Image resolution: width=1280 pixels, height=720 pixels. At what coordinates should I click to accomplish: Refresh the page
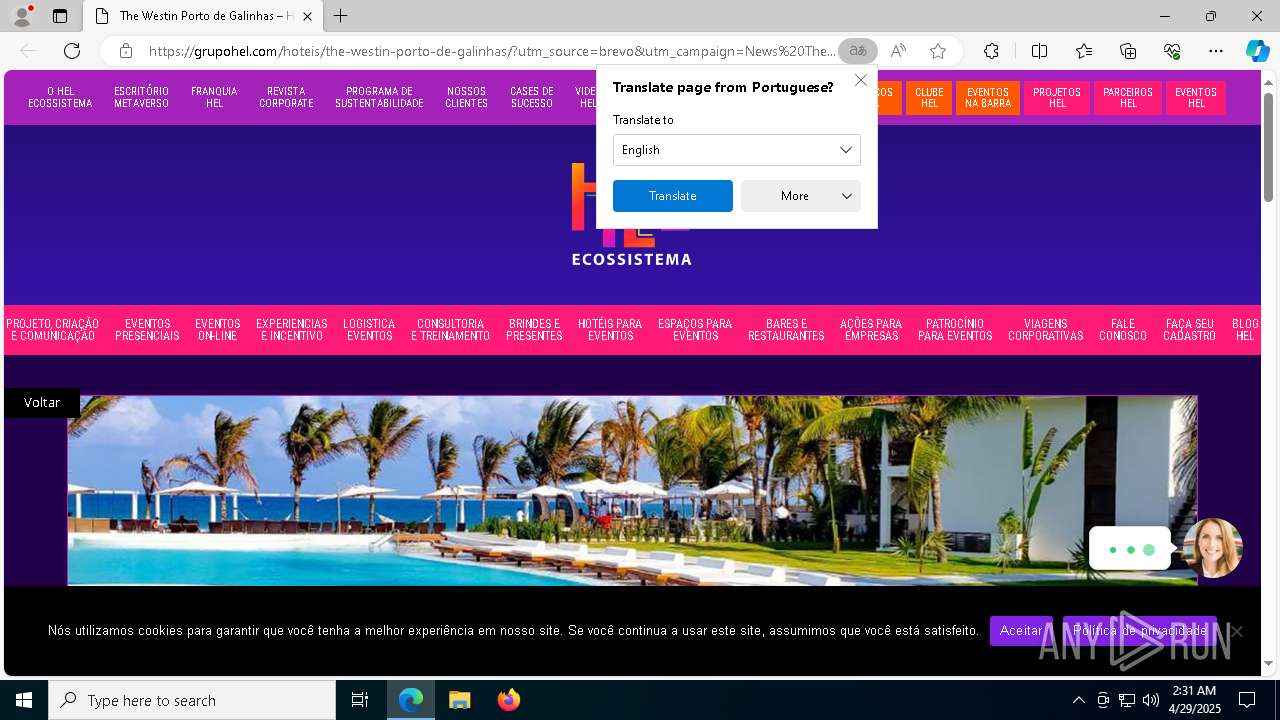pos(72,51)
